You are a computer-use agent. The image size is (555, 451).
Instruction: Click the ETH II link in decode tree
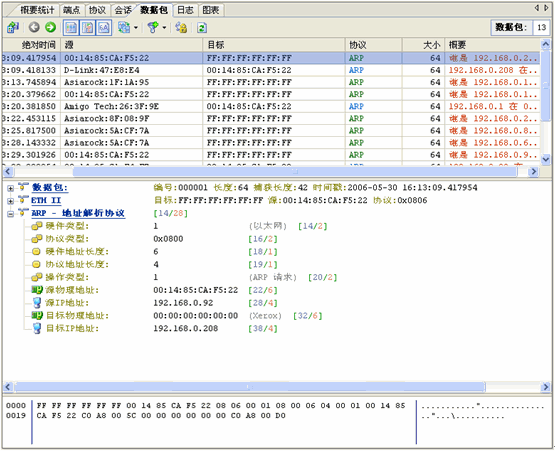click(46, 200)
